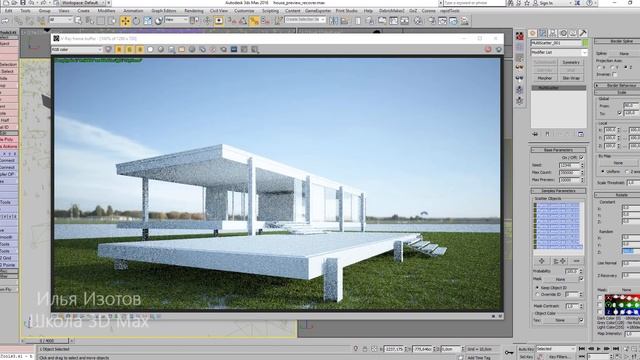Image resolution: width=640 pixels, height=360 pixels.
Task: Click Configure Modifier Sets icon
Action: [x=580, y=134]
